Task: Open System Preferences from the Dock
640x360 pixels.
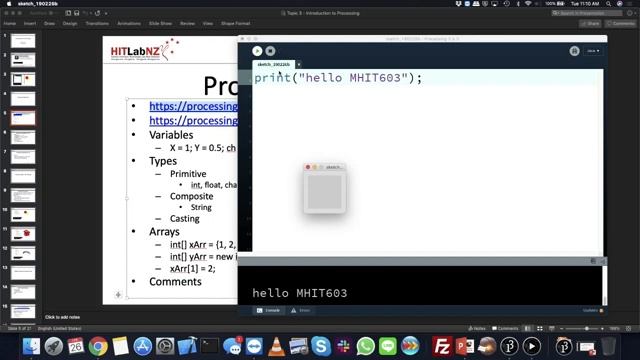Action: pos(165,347)
